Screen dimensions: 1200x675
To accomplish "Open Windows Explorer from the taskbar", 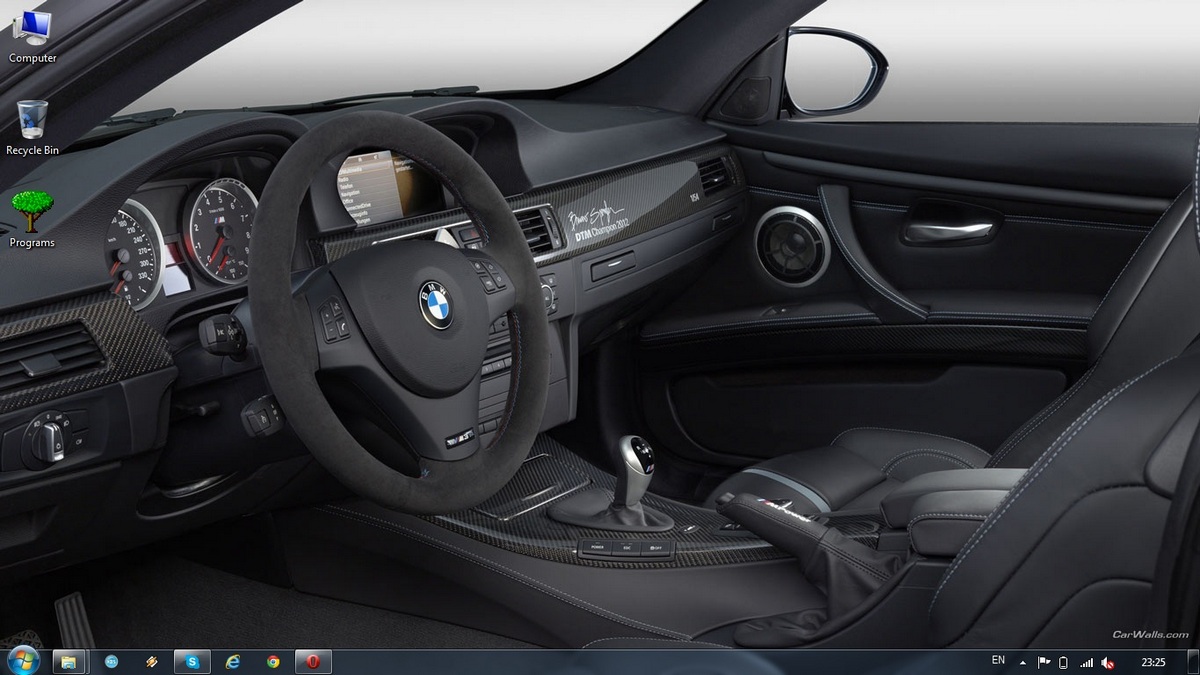I will tap(69, 661).
